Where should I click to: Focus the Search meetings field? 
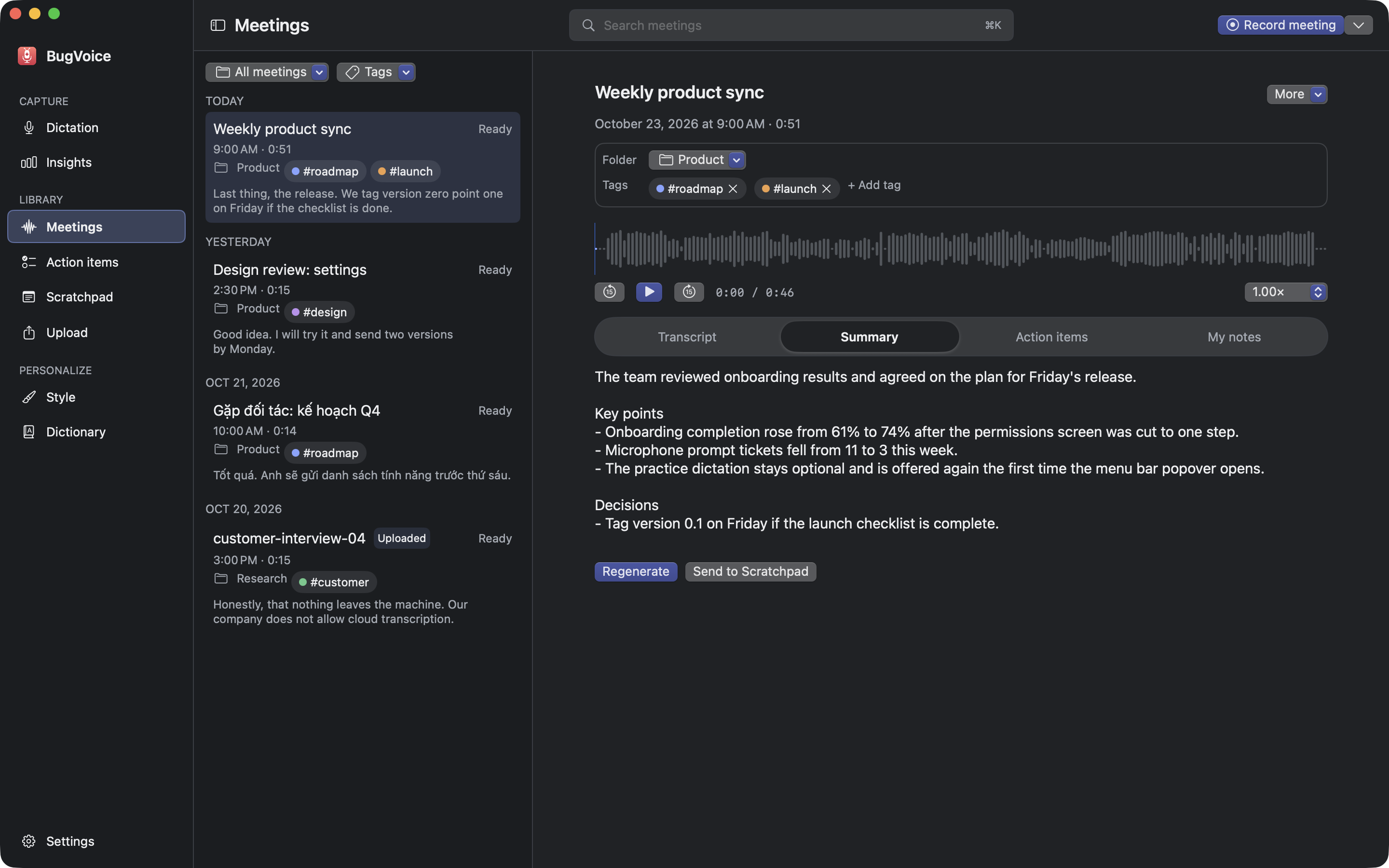coord(791,25)
